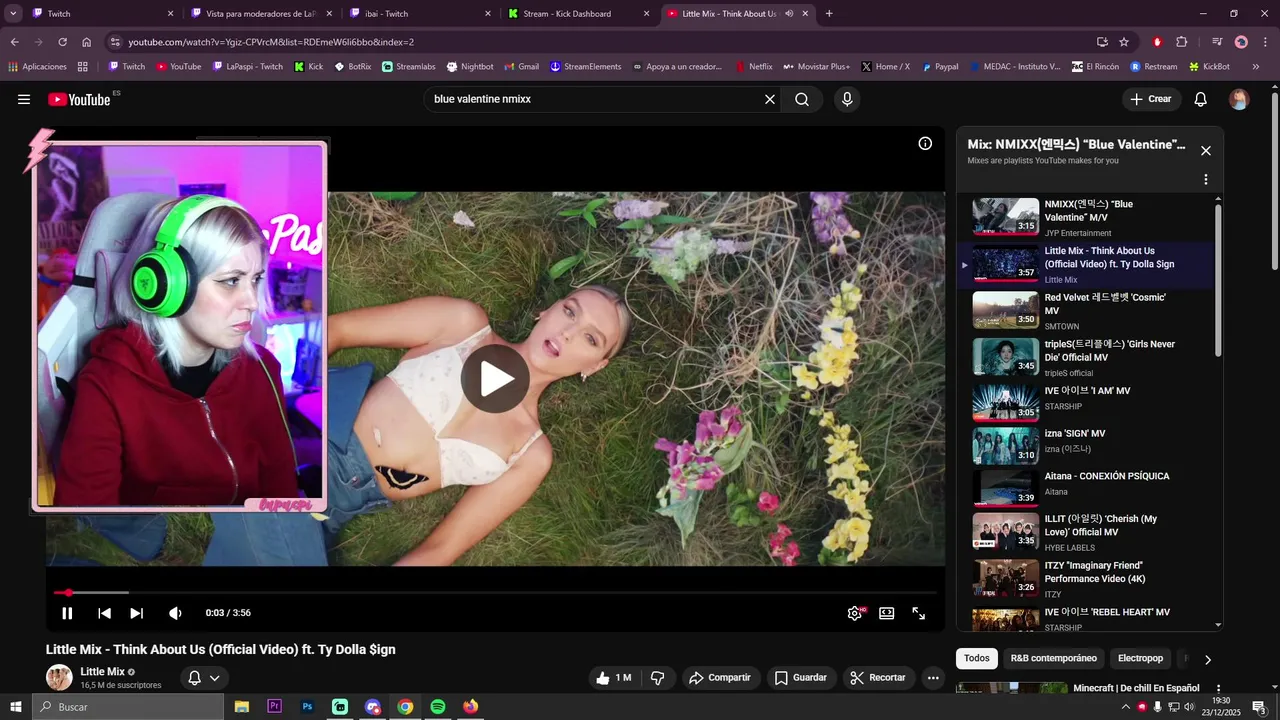Show more filter chips with the arrow
1280x720 pixels.
1207,659
